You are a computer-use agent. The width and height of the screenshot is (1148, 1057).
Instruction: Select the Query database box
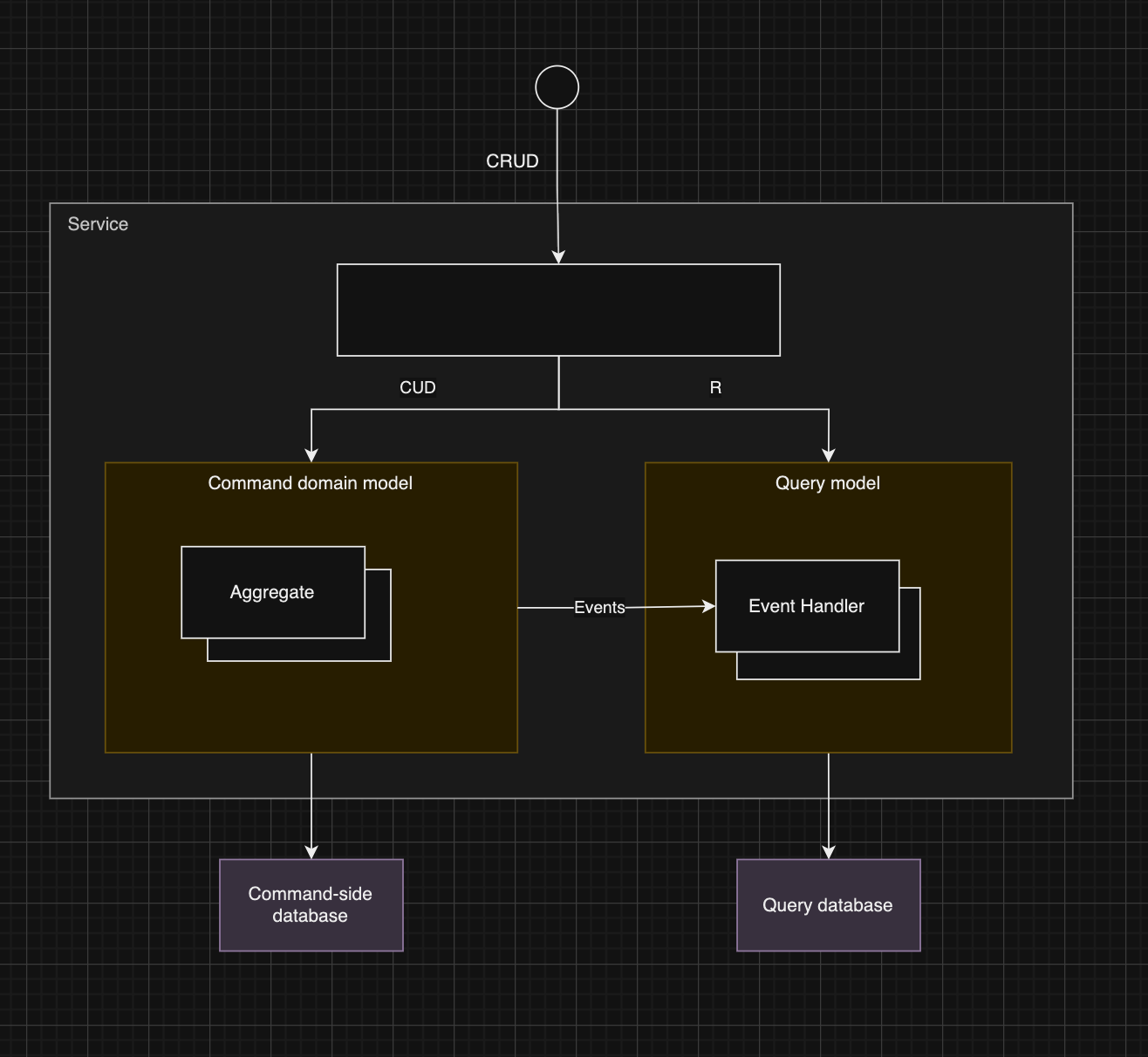pyautogui.click(x=828, y=904)
